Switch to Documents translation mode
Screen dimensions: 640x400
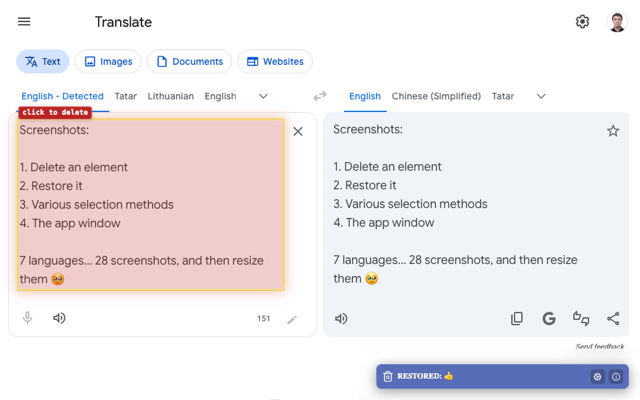pyautogui.click(x=189, y=62)
